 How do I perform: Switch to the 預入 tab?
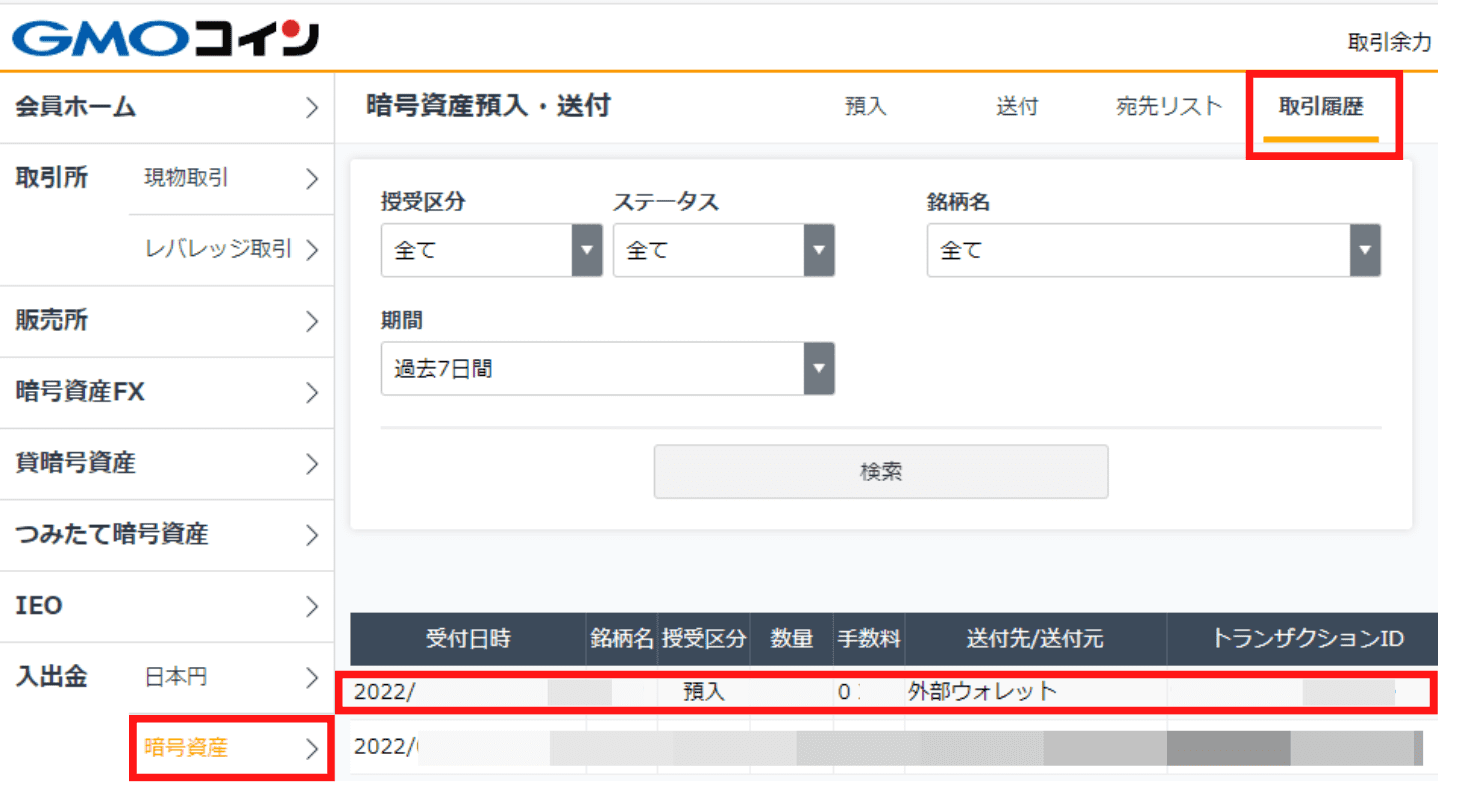(866, 107)
